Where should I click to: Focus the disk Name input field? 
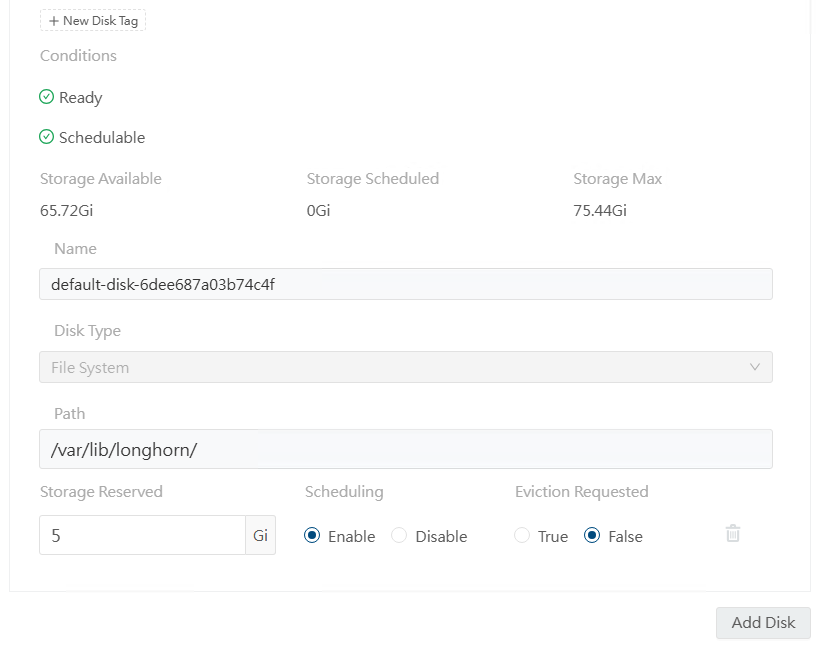point(406,284)
